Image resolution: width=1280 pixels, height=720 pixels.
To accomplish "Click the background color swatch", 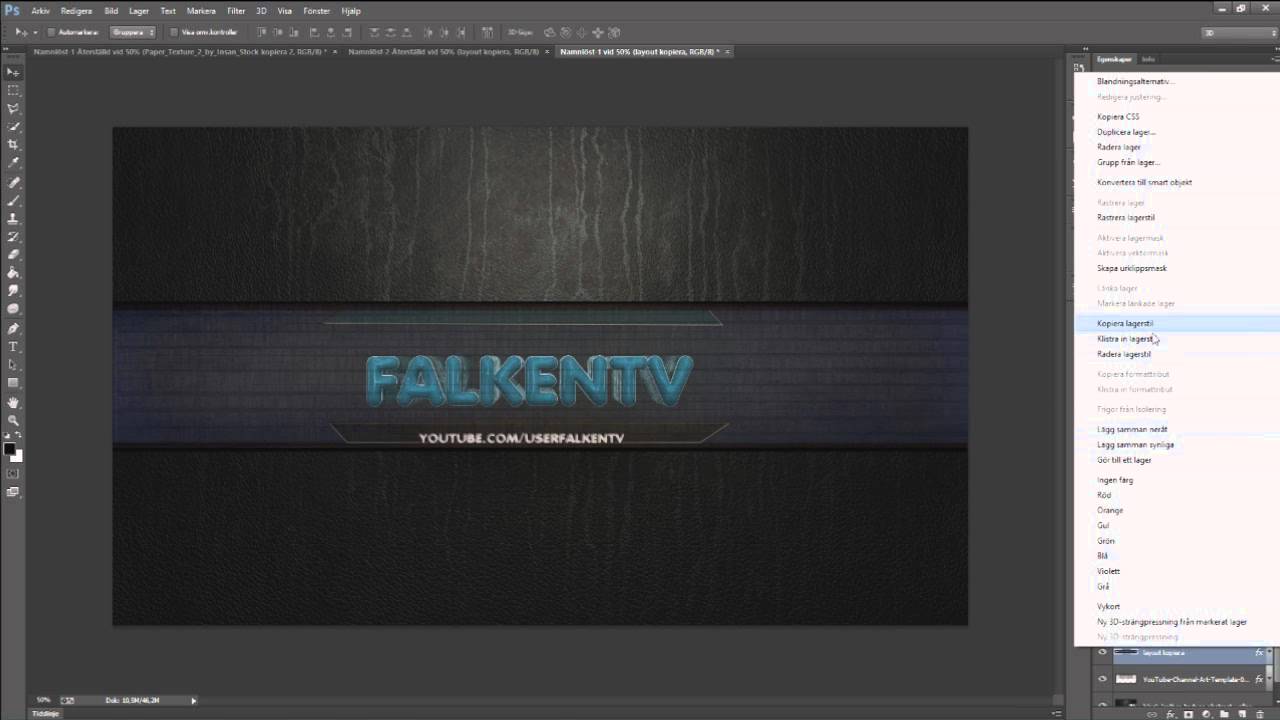I will [x=17, y=456].
